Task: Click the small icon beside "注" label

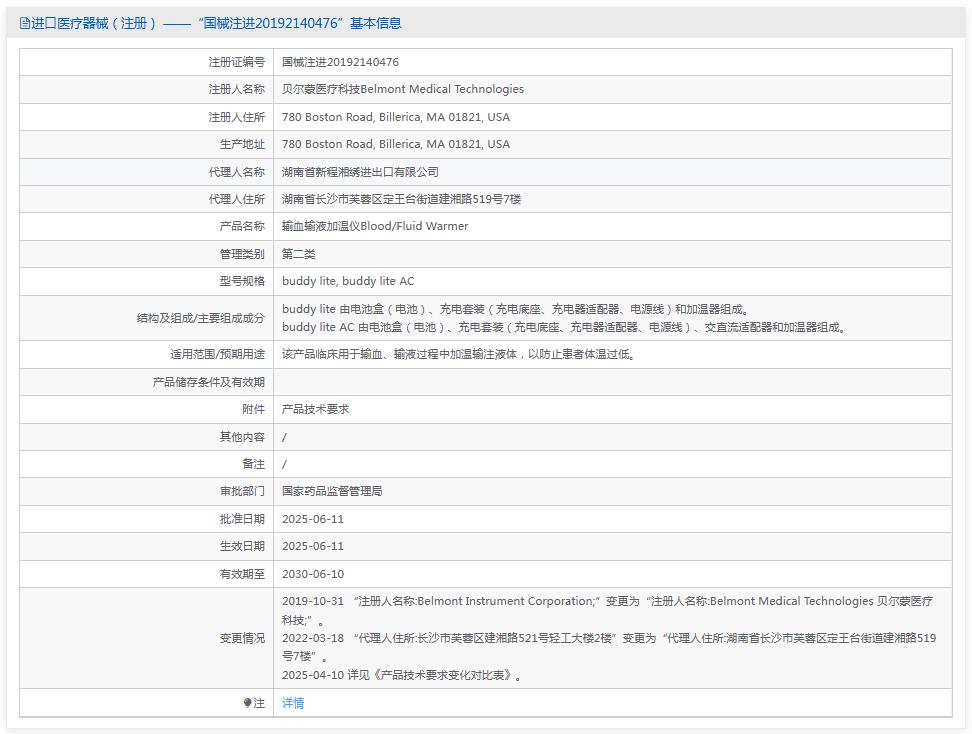Action: [x=249, y=703]
